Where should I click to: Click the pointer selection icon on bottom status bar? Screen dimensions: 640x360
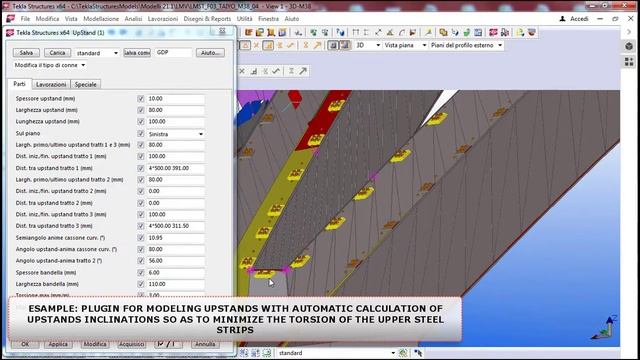click(418, 353)
